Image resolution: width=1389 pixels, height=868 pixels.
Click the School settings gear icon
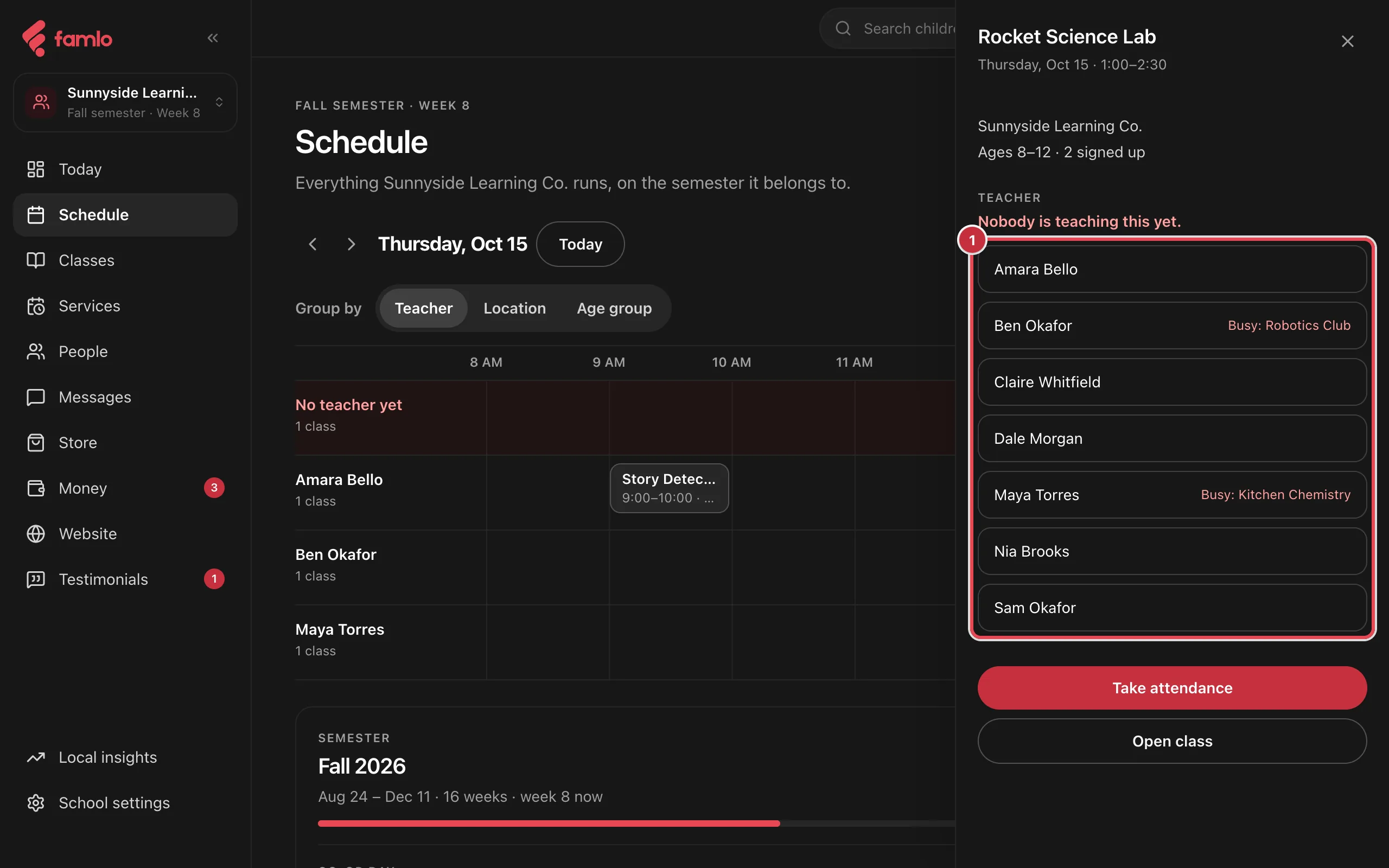tap(36, 802)
